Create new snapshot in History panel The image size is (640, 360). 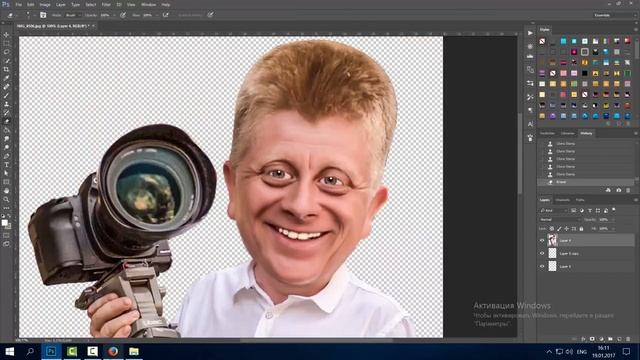coord(618,190)
